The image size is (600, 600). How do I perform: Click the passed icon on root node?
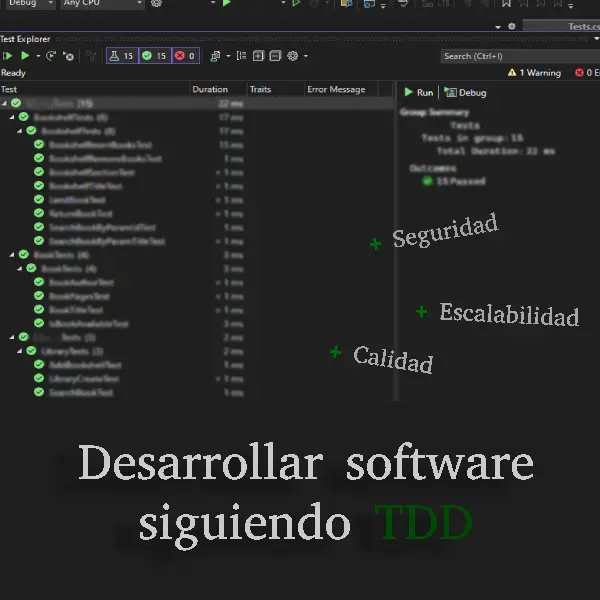[16, 103]
